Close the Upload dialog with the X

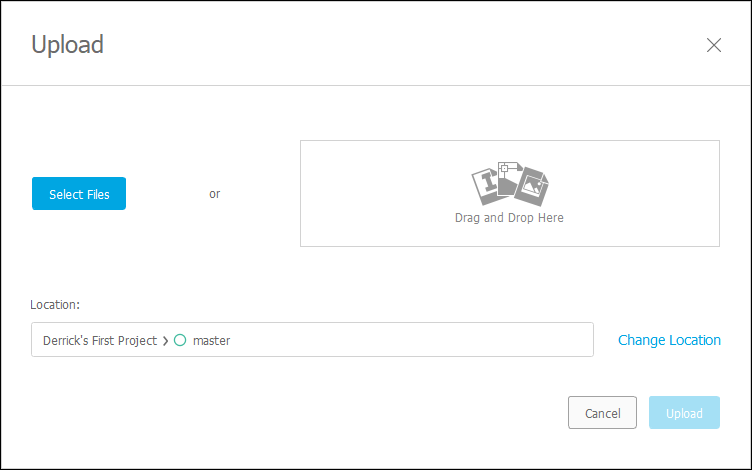[714, 45]
